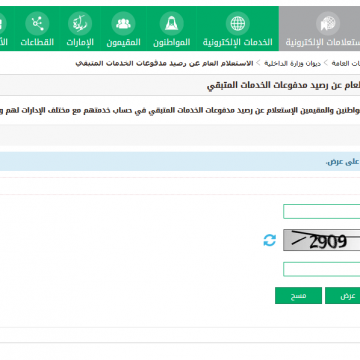Click the blue notice text على عرض

[x=342, y=162]
